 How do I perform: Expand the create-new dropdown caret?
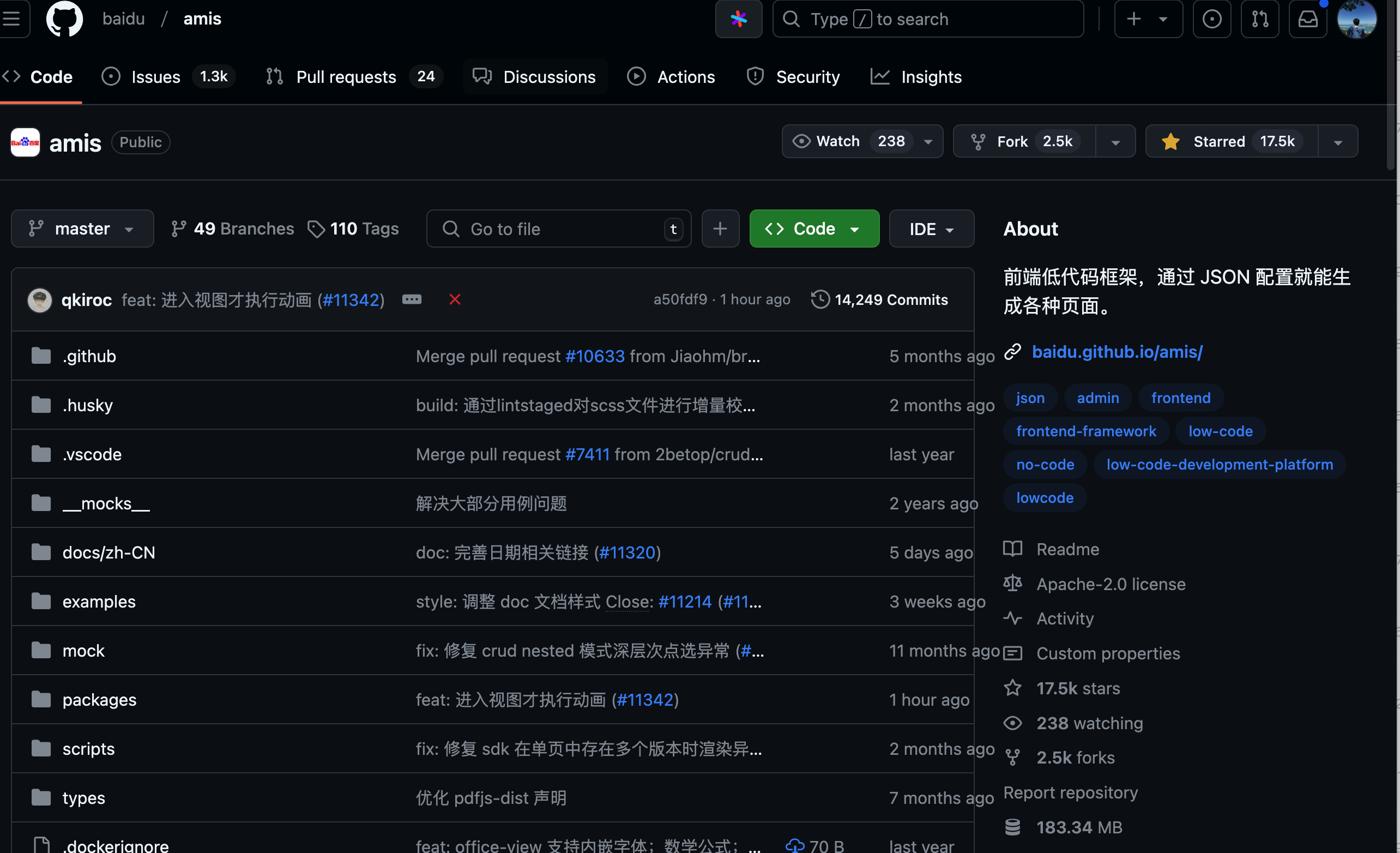tap(1163, 19)
